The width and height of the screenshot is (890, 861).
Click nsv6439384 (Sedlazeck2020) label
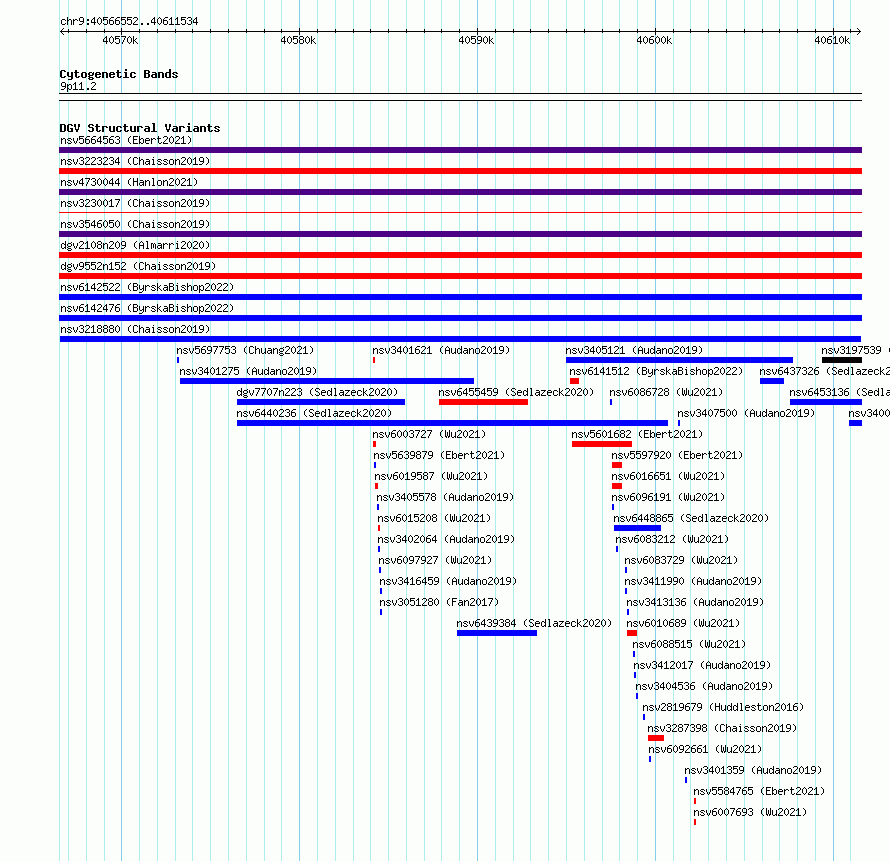point(534,623)
